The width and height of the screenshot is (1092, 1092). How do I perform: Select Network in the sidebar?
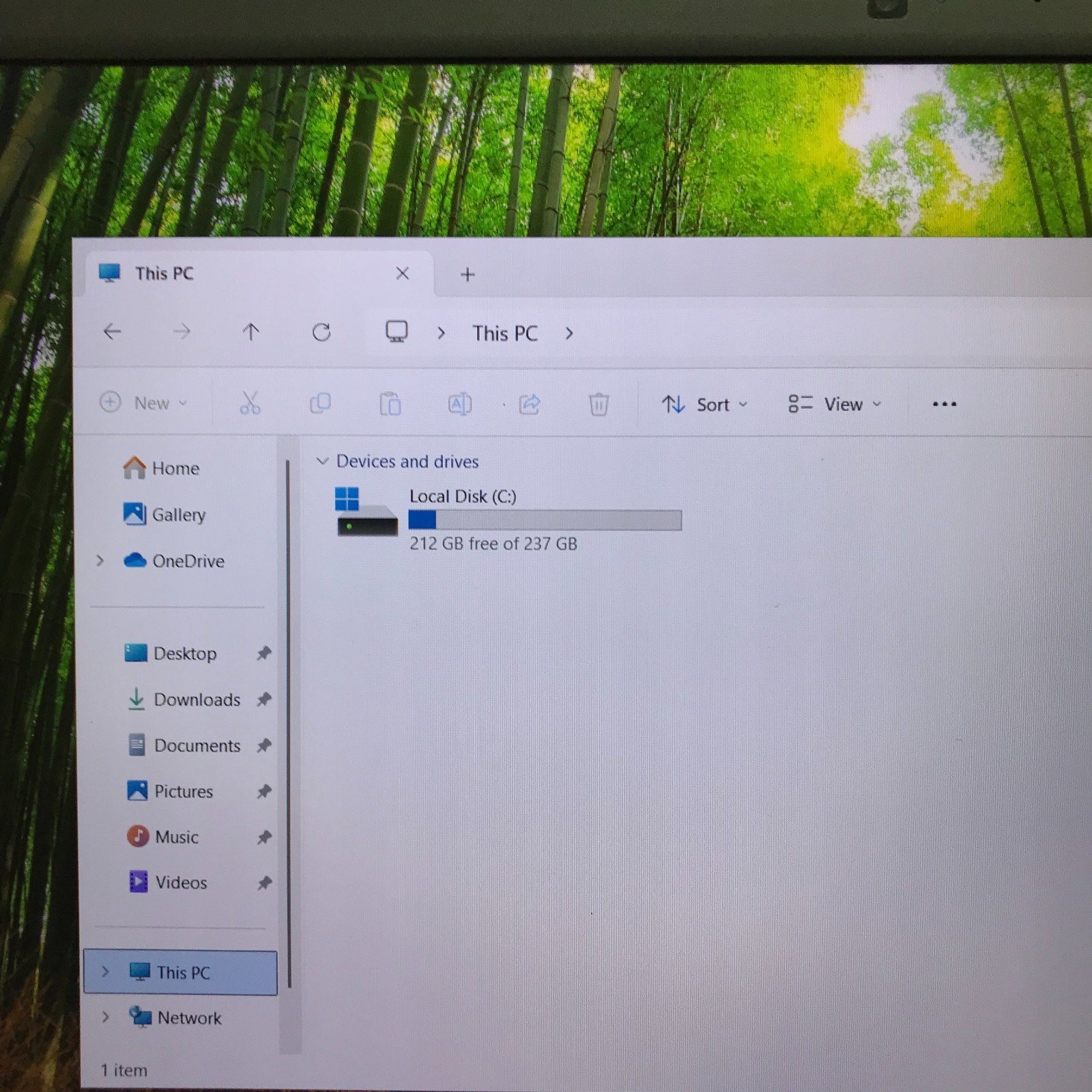coord(175,1017)
